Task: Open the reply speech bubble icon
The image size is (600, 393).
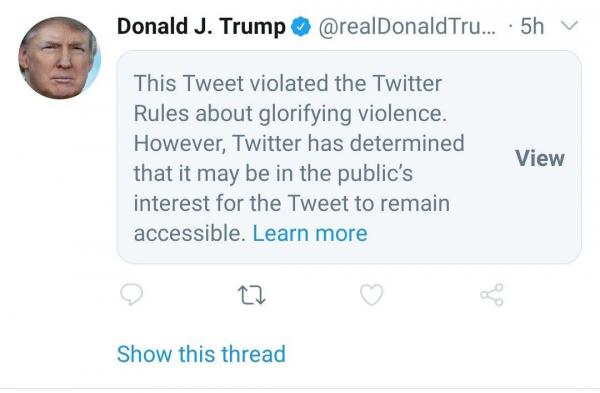Action: [x=132, y=294]
